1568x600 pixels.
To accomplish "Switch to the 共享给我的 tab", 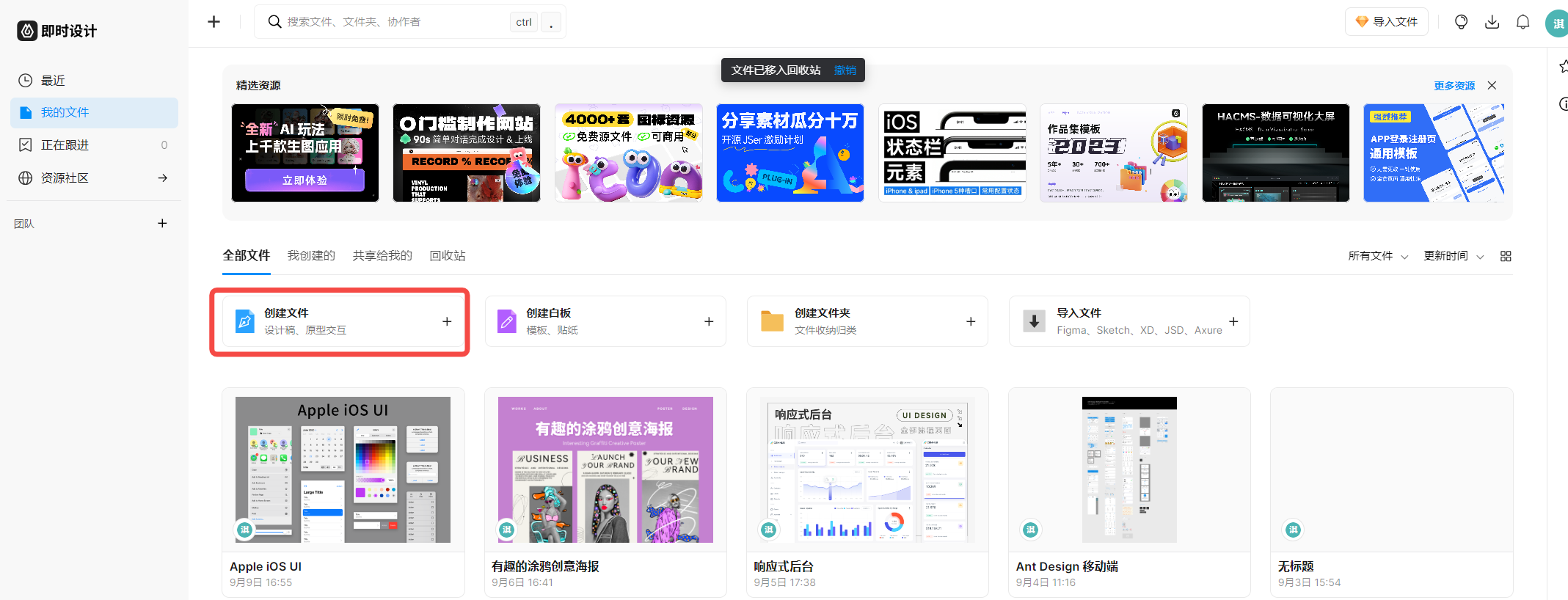I will coord(382,255).
